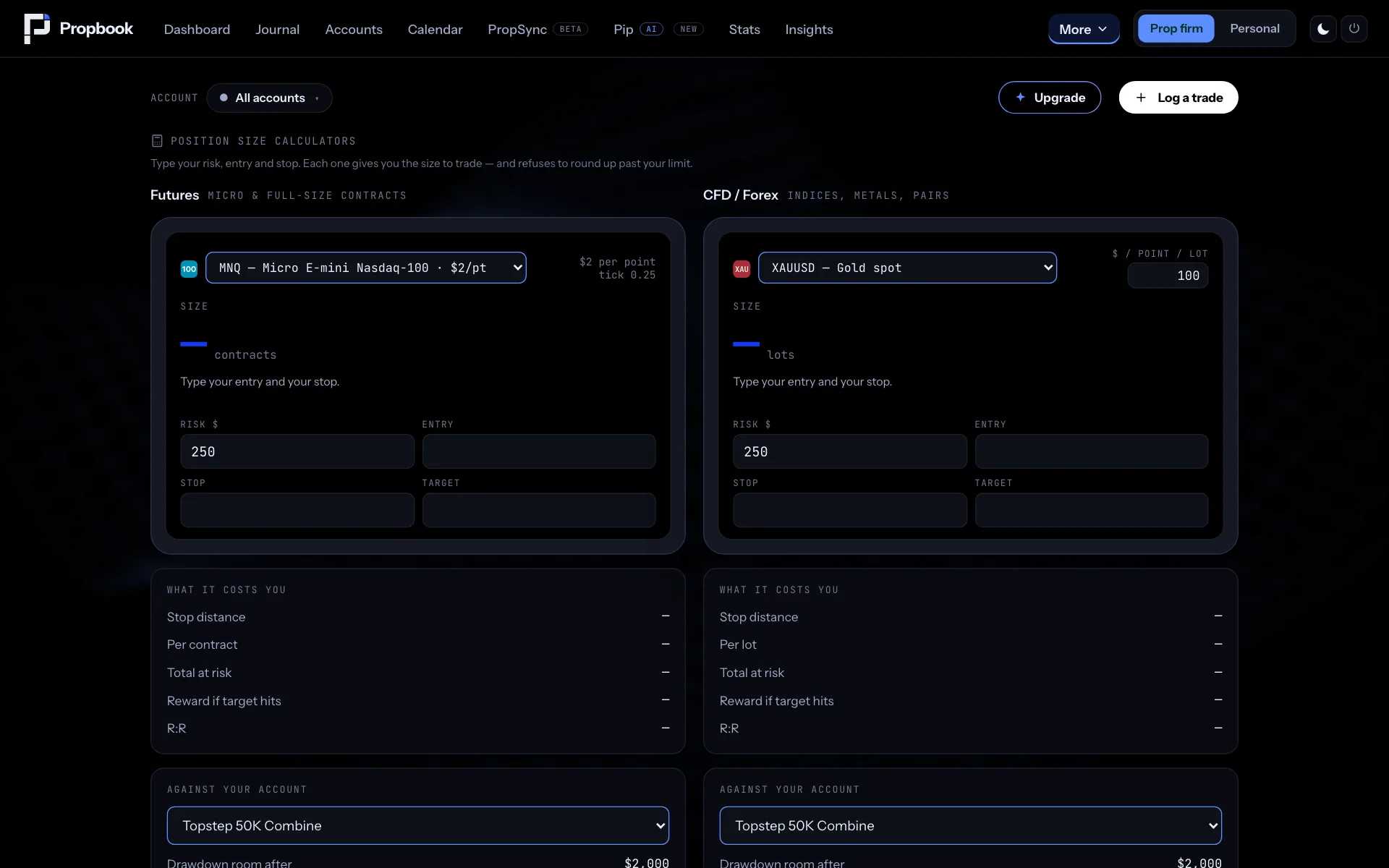
Task: Open Futures Topstep 50K Combine account dropdown
Action: click(x=418, y=825)
